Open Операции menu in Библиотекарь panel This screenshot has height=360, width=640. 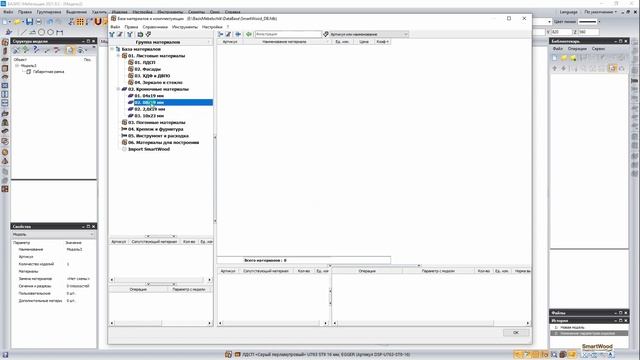pos(577,49)
